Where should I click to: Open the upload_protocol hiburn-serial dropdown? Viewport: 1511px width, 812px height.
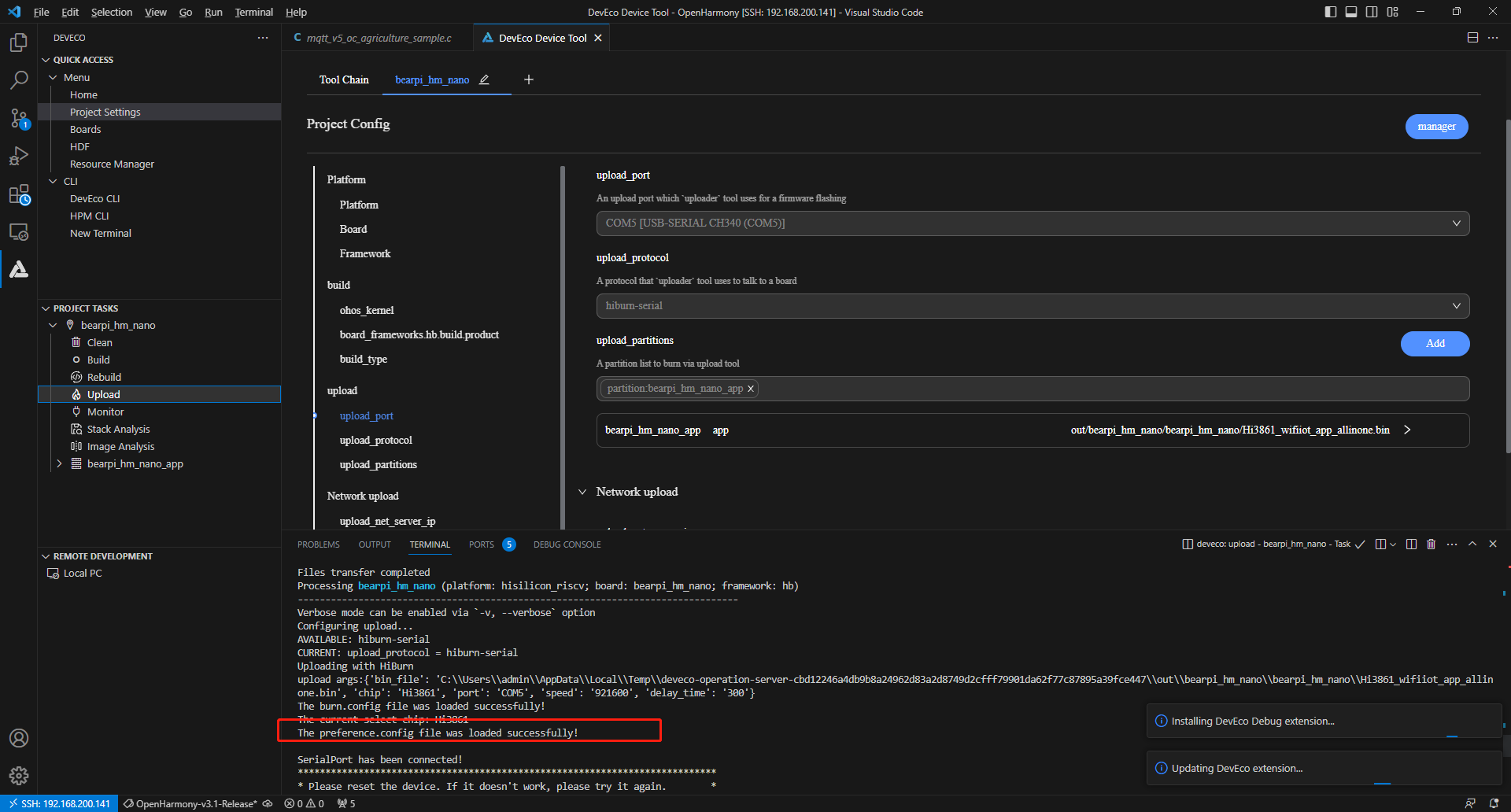1033,306
